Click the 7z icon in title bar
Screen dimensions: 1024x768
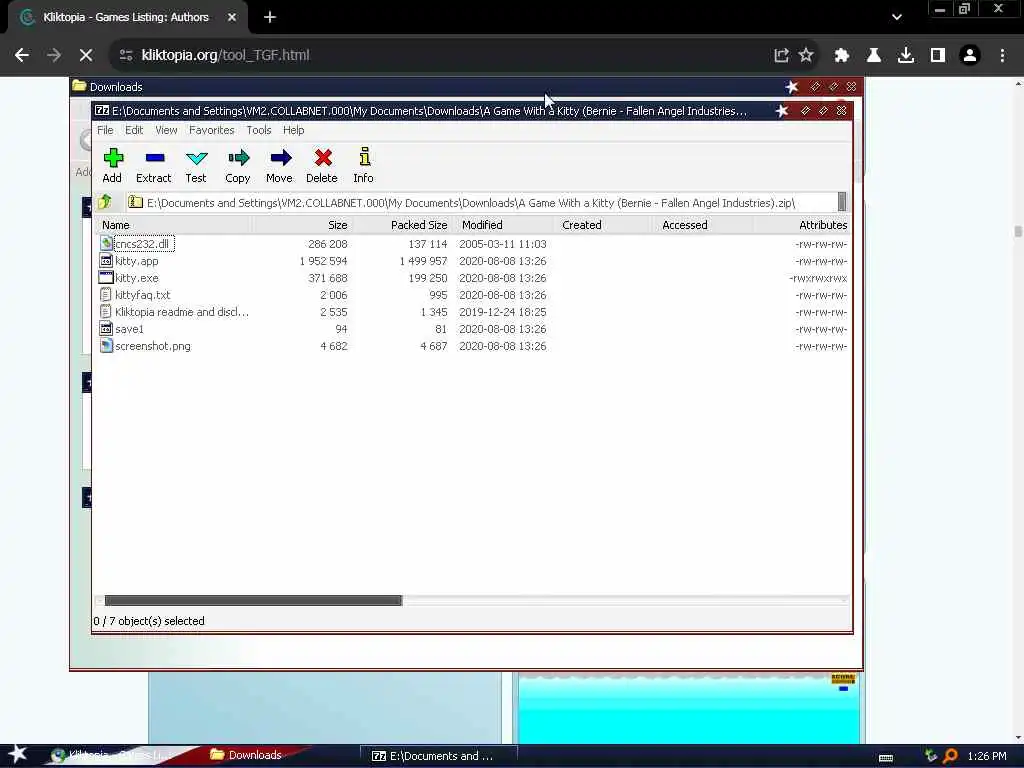[102, 110]
